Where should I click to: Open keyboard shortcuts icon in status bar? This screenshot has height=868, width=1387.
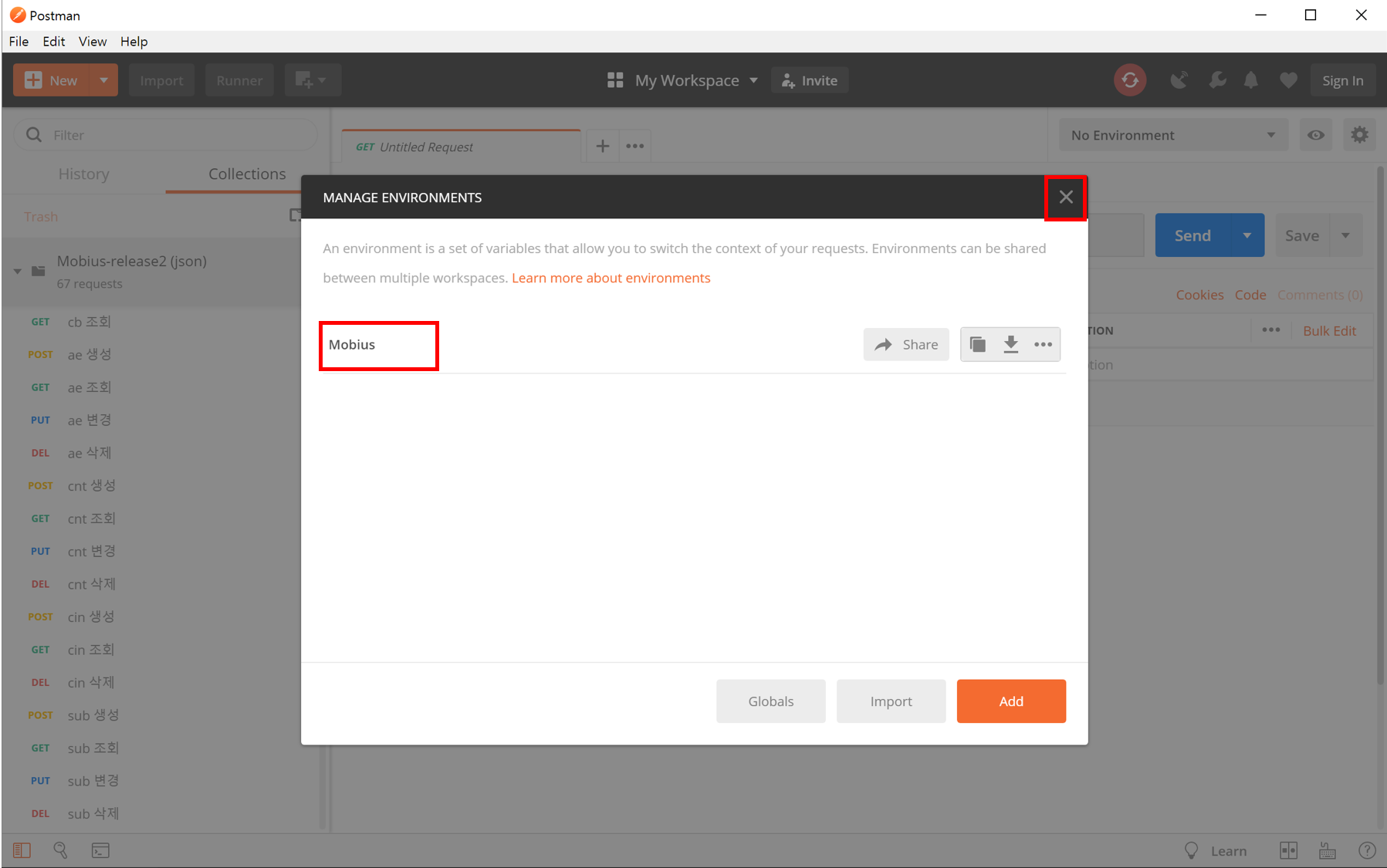pos(1328,850)
